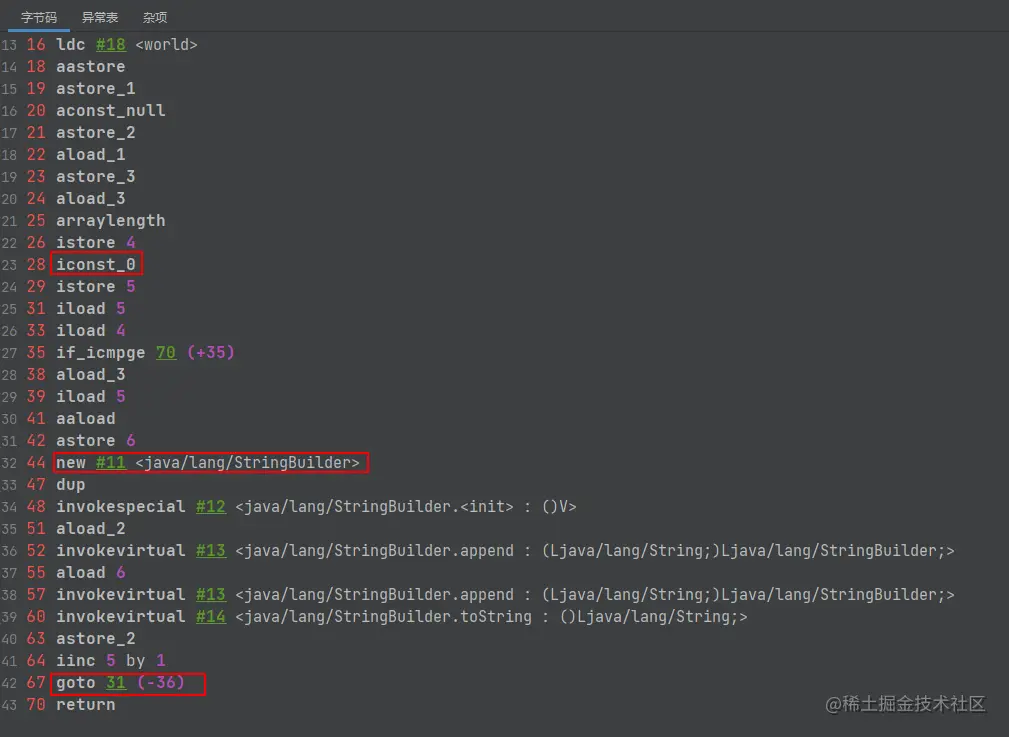The height and width of the screenshot is (737, 1009).
Task: Select the iinc 5 by 1 instruction
Action: pos(110,660)
